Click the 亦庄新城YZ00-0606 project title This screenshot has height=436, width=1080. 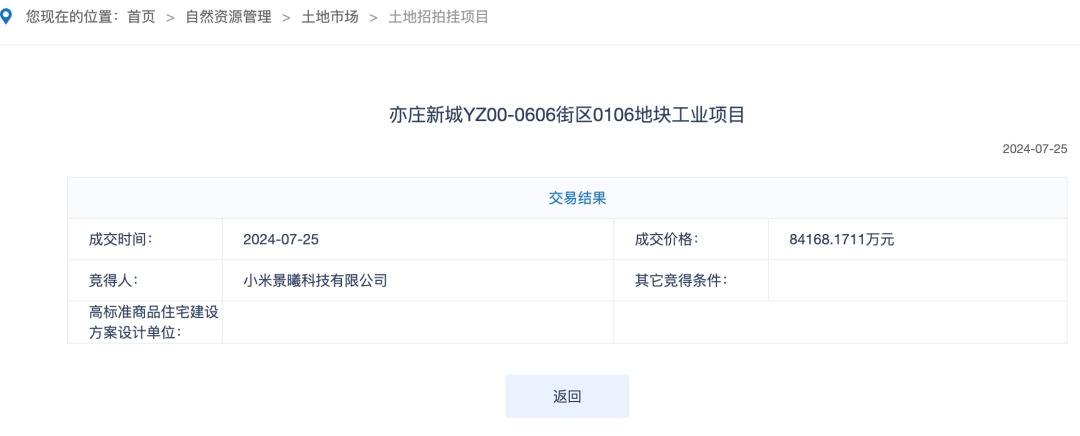(x=567, y=115)
